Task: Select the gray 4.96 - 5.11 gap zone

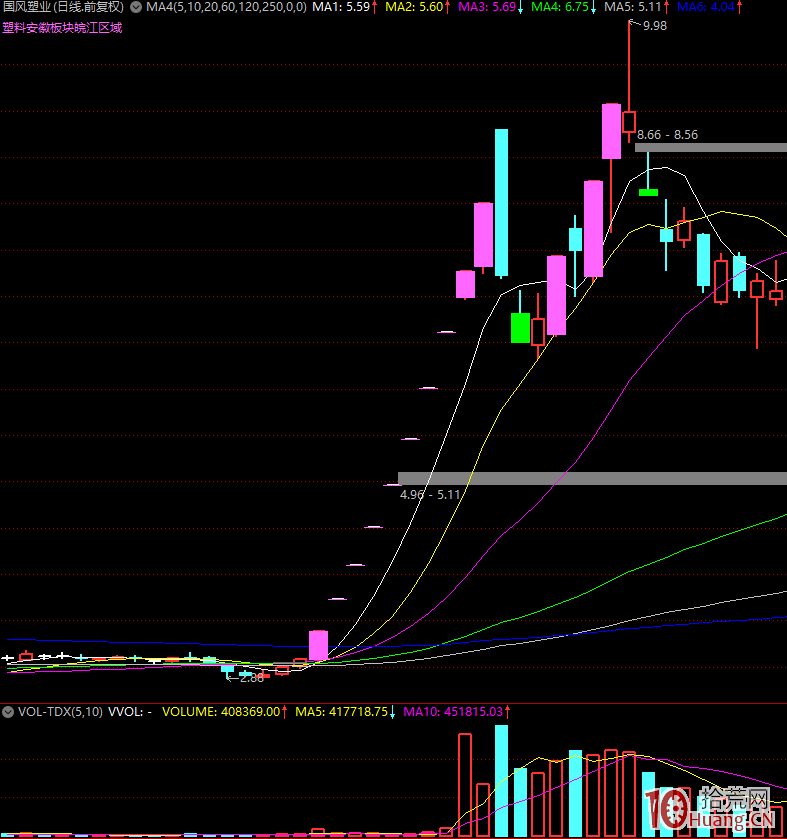Action: 592,478
